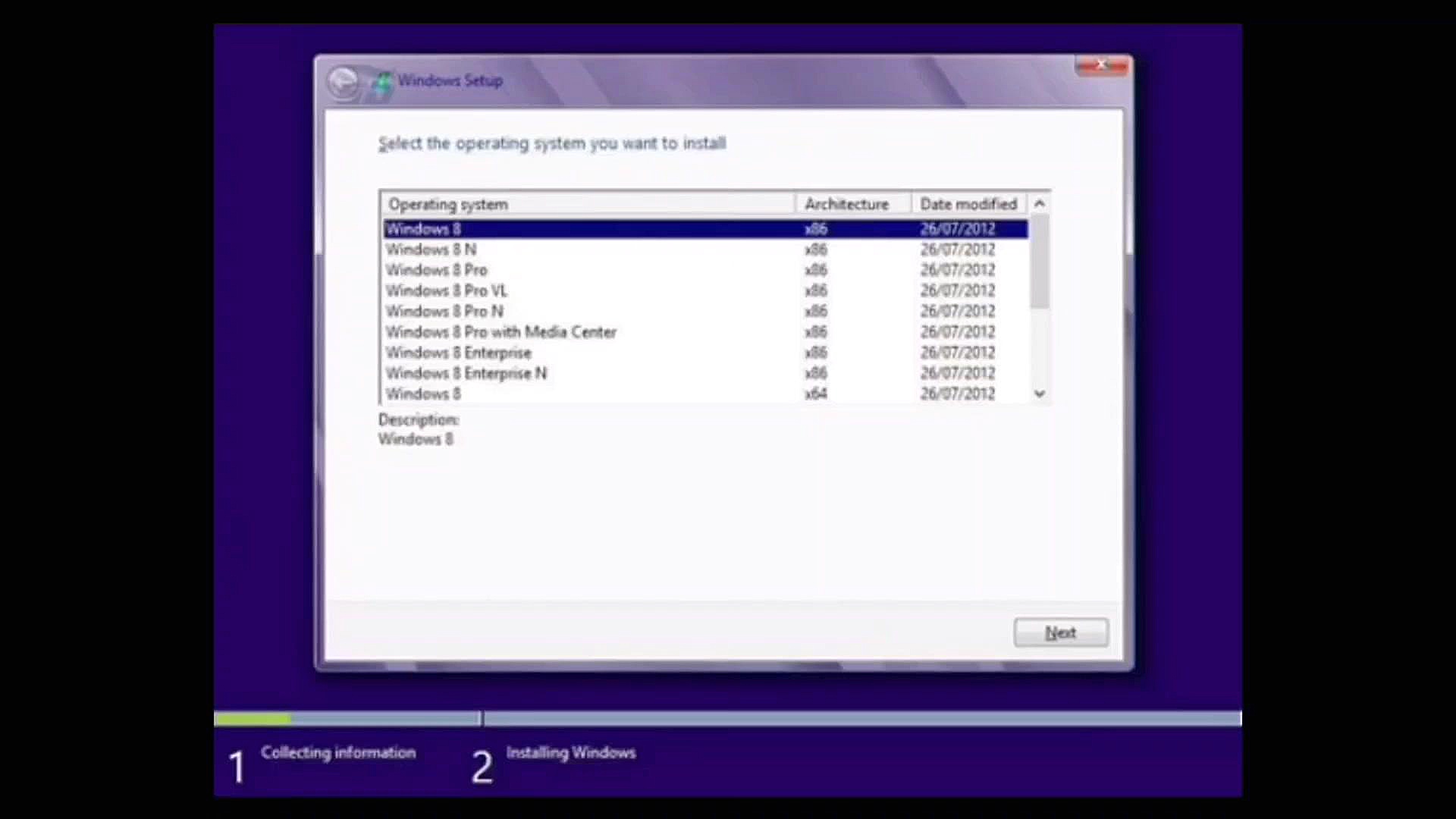Click the Windows Setup logo icon
1456x819 pixels.
point(383,82)
